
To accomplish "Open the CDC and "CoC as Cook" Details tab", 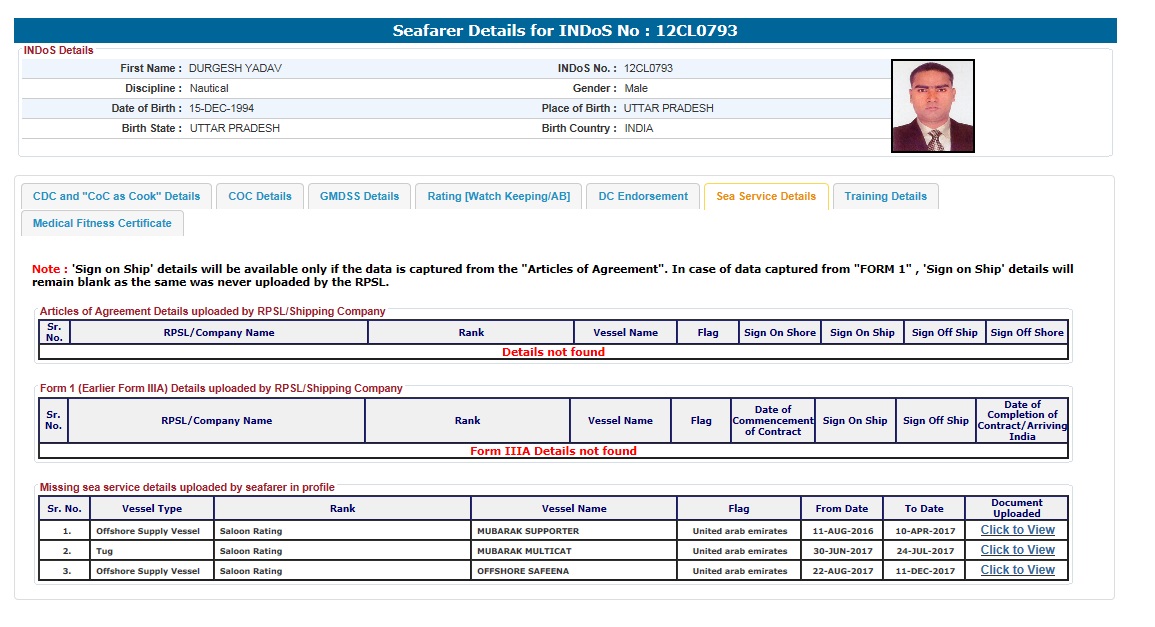I will pyautogui.click(x=116, y=196).
